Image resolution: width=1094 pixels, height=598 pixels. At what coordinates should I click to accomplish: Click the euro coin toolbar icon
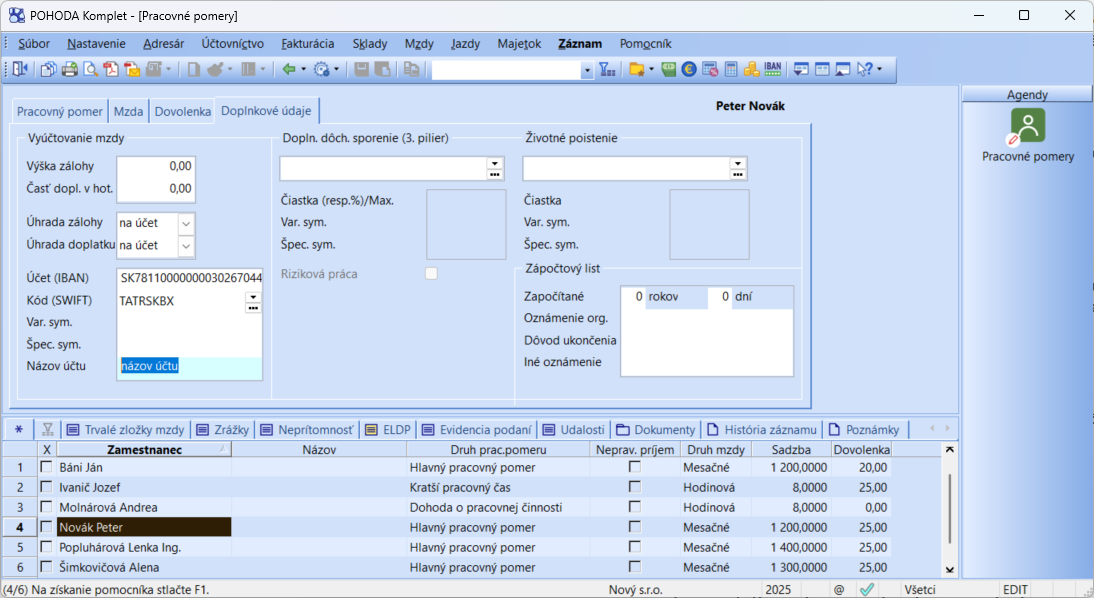[x=689, y=70]
